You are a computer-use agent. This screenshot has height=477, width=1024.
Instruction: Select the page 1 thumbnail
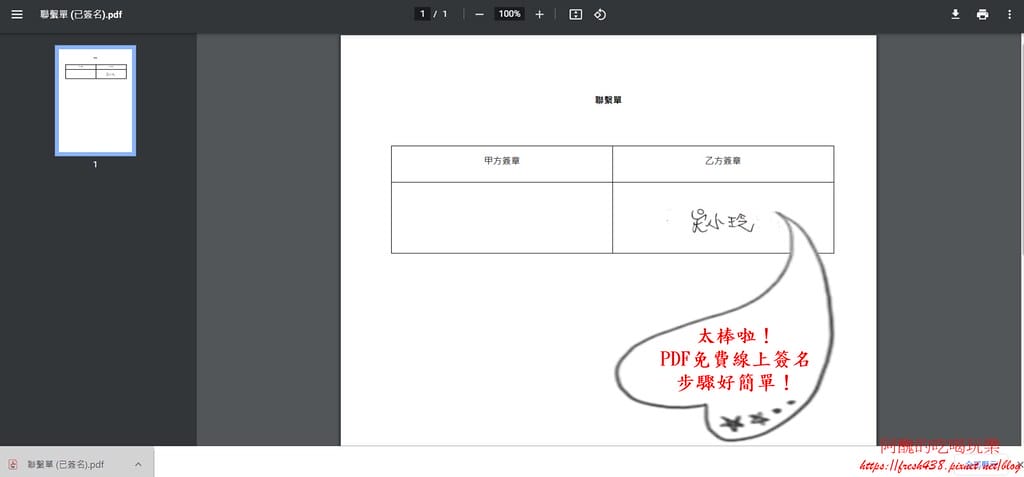coord(95,101)
